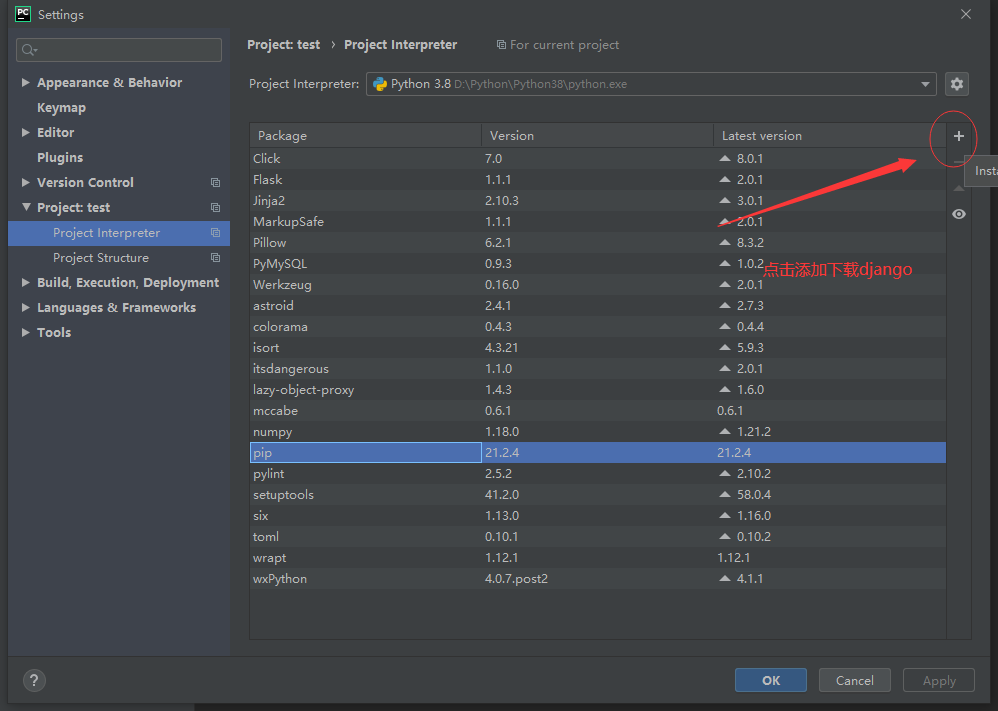The width and height of the screenshot is (998, 711).
Task: Click the Version column header
Action: (598, 136)
